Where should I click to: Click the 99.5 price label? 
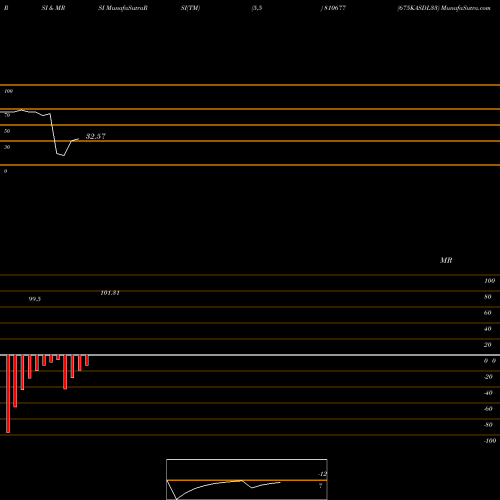click(x=35, y=299)
